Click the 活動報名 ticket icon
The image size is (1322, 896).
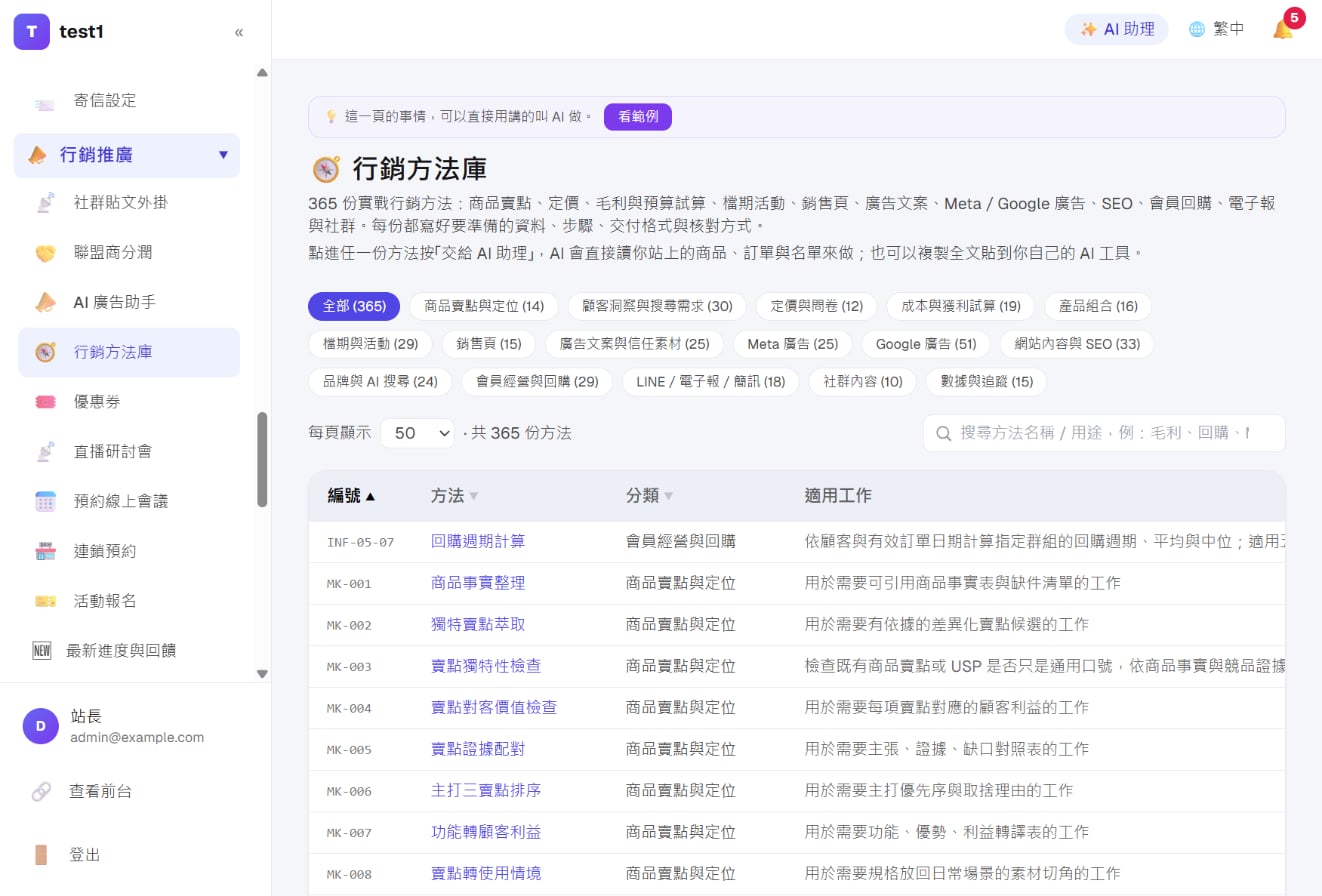click(45, 601)
